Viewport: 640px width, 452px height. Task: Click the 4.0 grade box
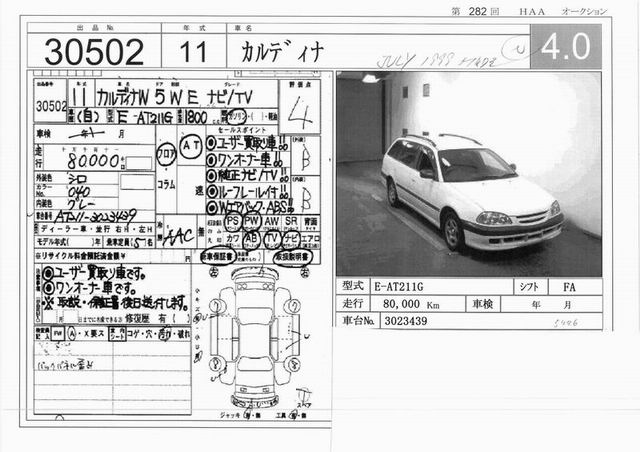click(x=566, y=46)
